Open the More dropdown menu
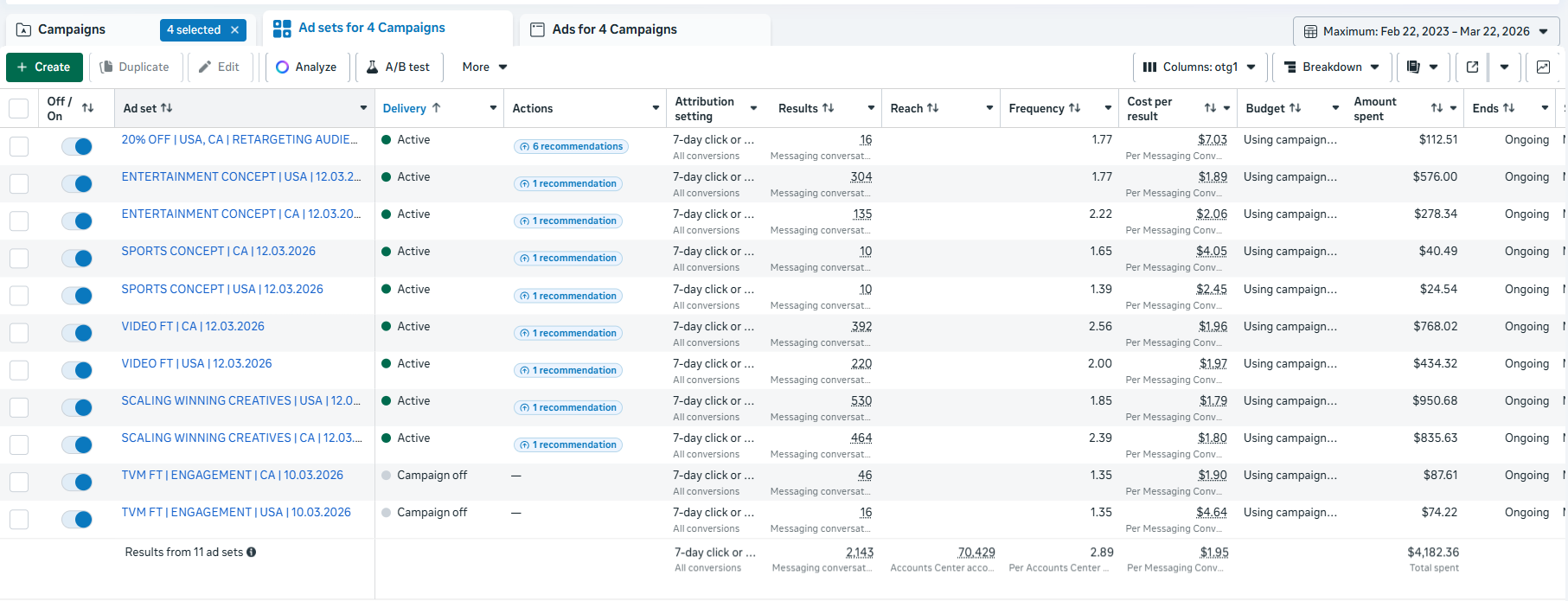Viewport: 1568px width, 601px height. pyautogui.click(x=484, y=67)
